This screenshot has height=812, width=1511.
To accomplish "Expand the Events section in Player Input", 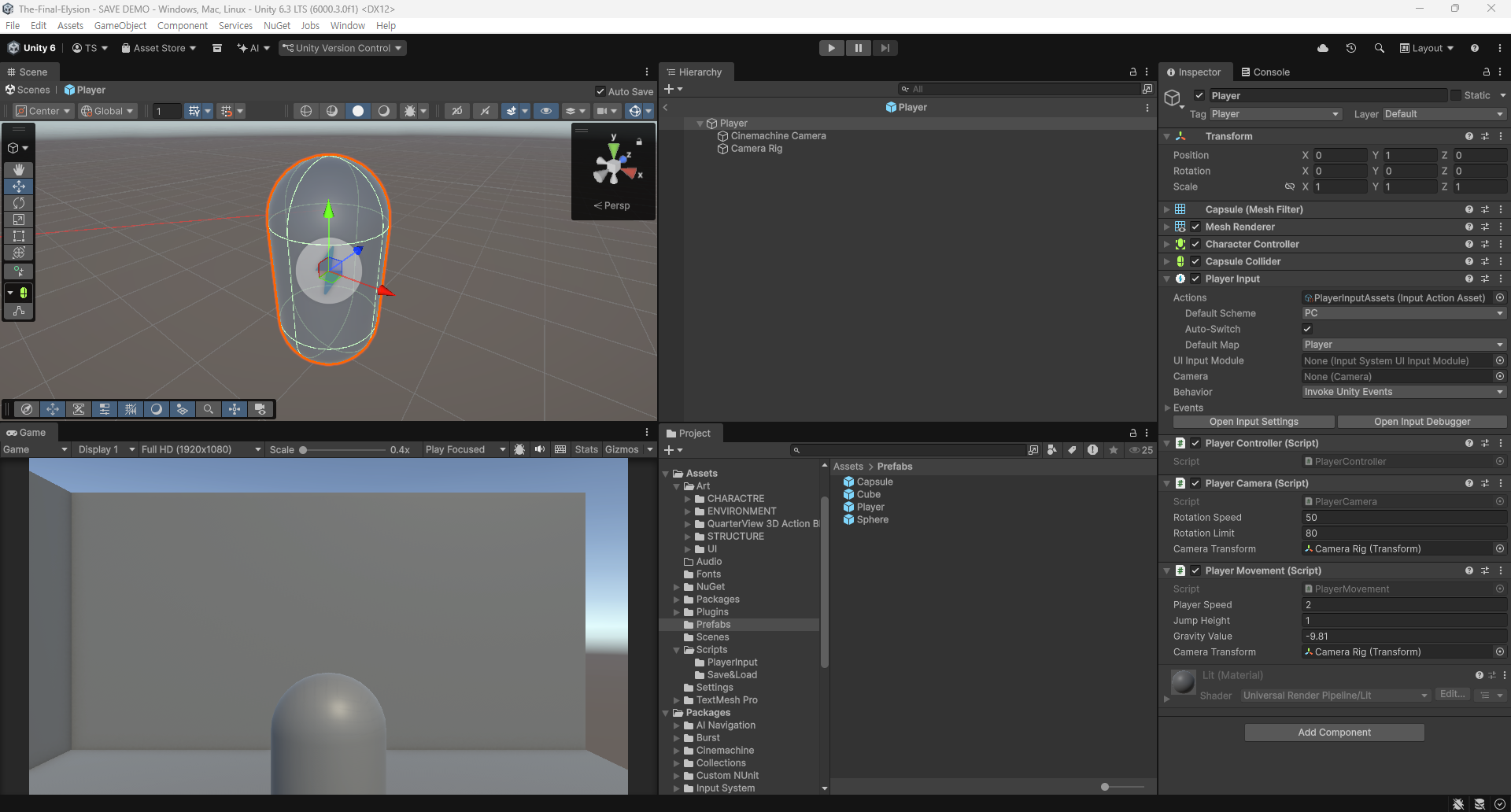I will coord(1168,408).
